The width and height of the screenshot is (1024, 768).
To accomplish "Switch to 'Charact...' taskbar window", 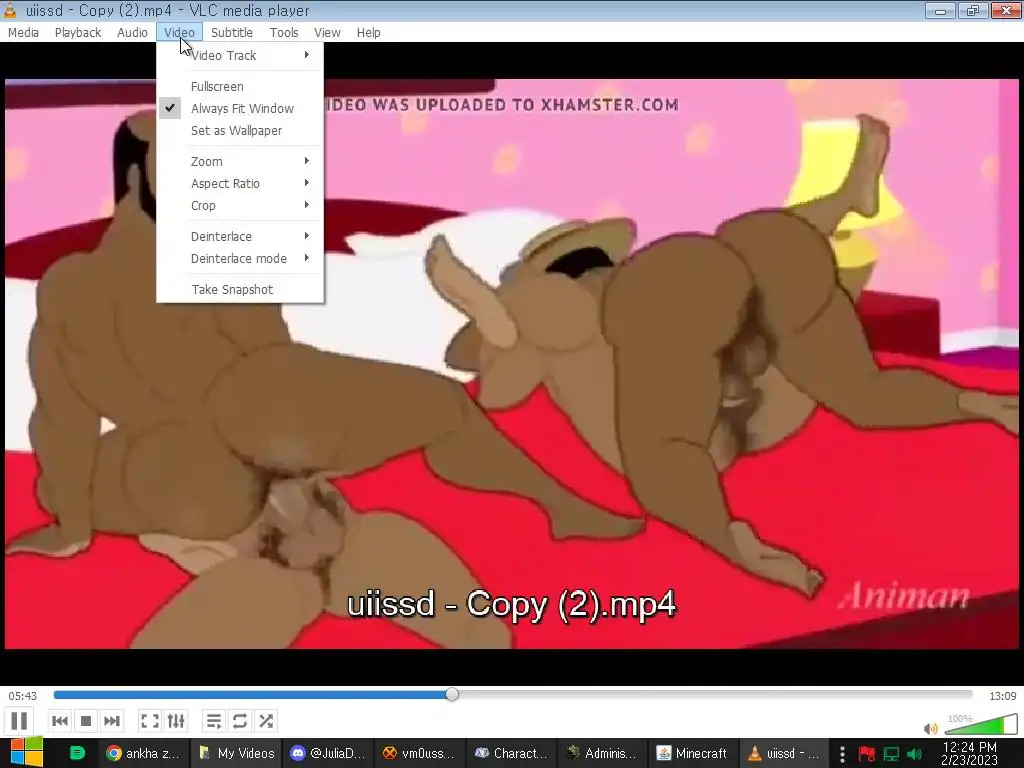I will click(512, 753).
